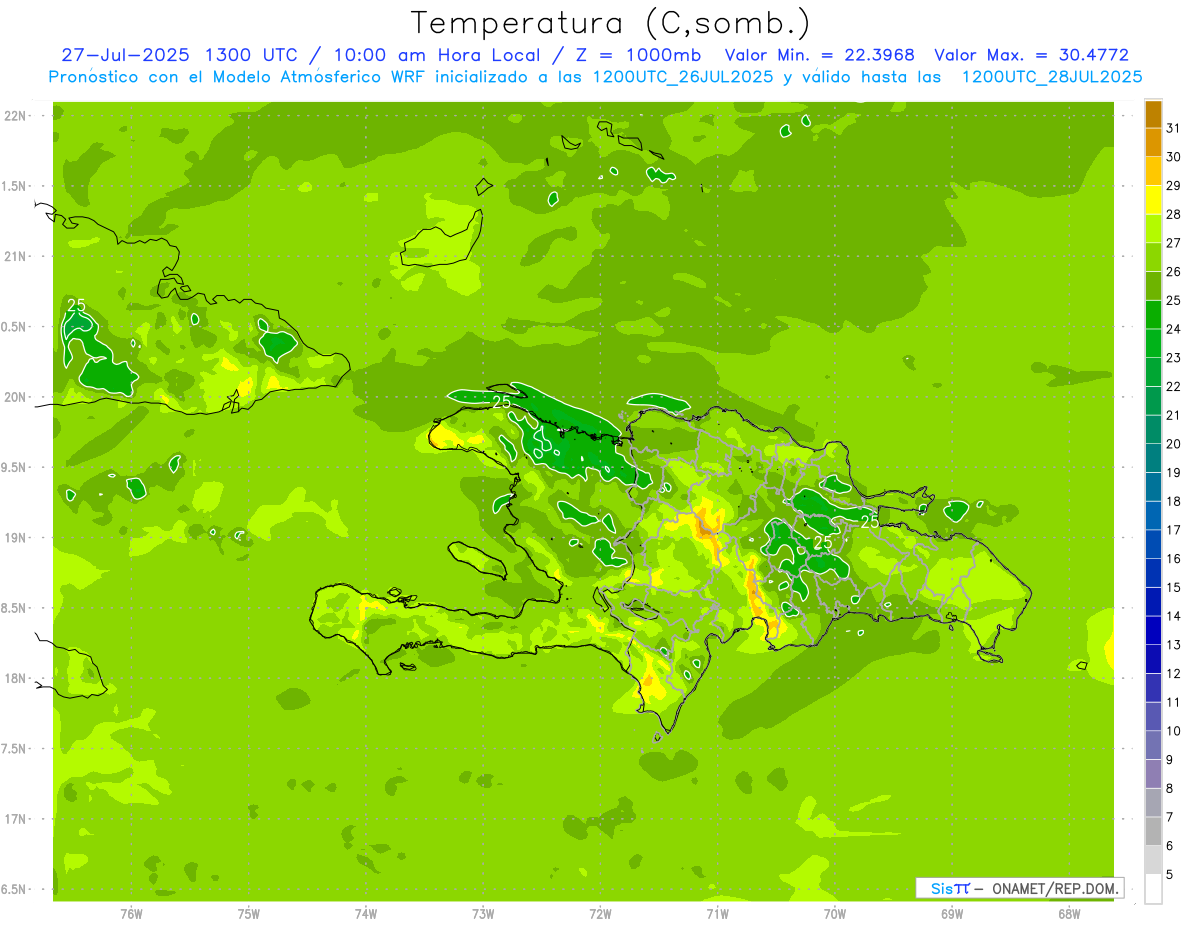This screenshot has width=1200, height=927.
Task: Click the '74W' longitude axis label
Action: (366, 914)
